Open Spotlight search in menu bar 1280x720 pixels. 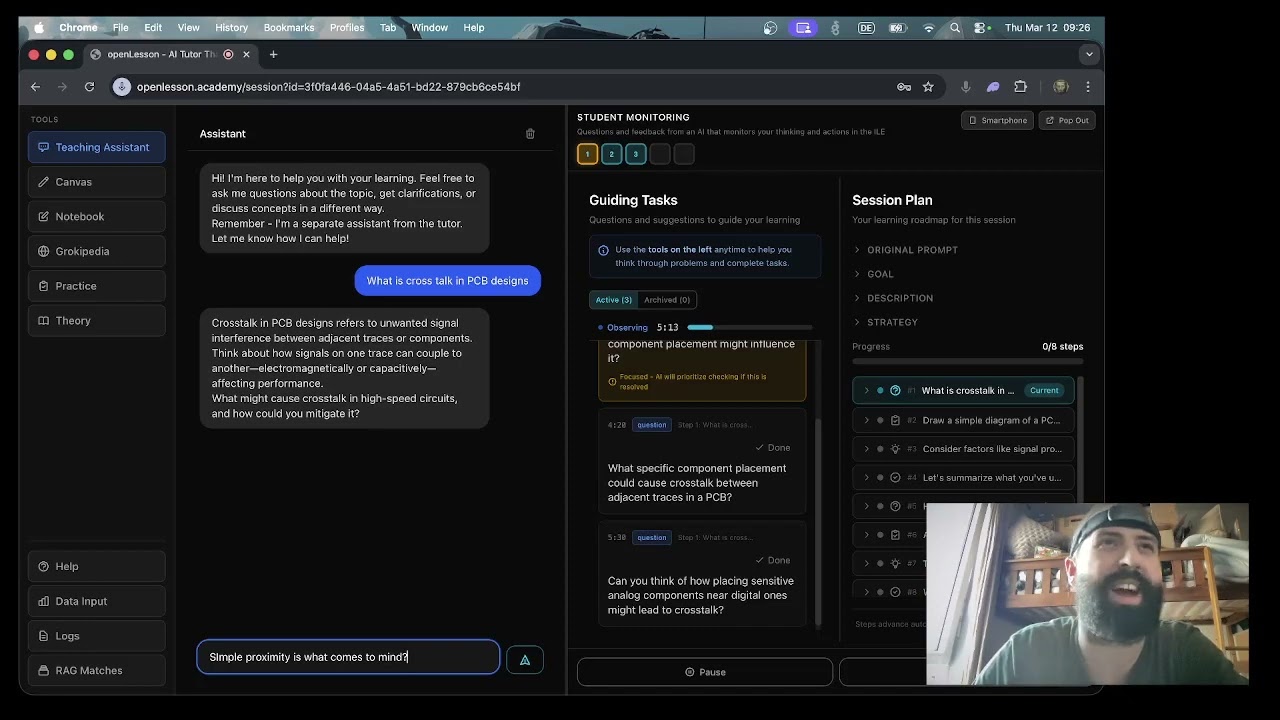tap(955, 28)
